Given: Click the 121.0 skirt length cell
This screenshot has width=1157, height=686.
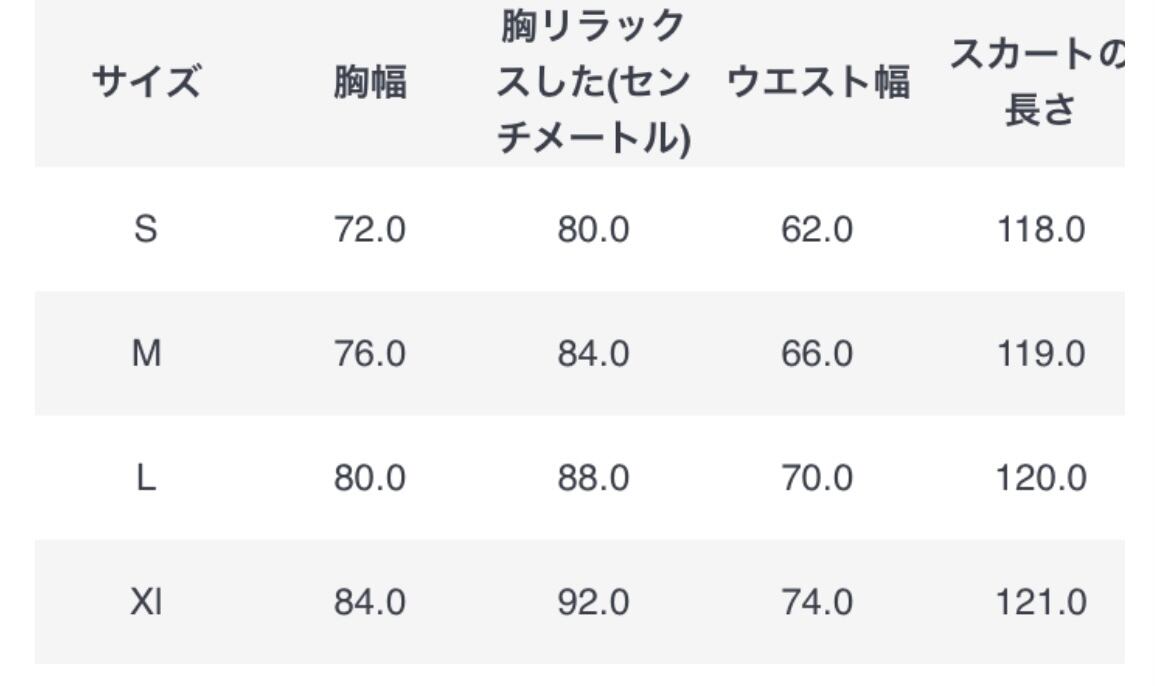Looking at the screenshot, I should [x=1040, y=603].
